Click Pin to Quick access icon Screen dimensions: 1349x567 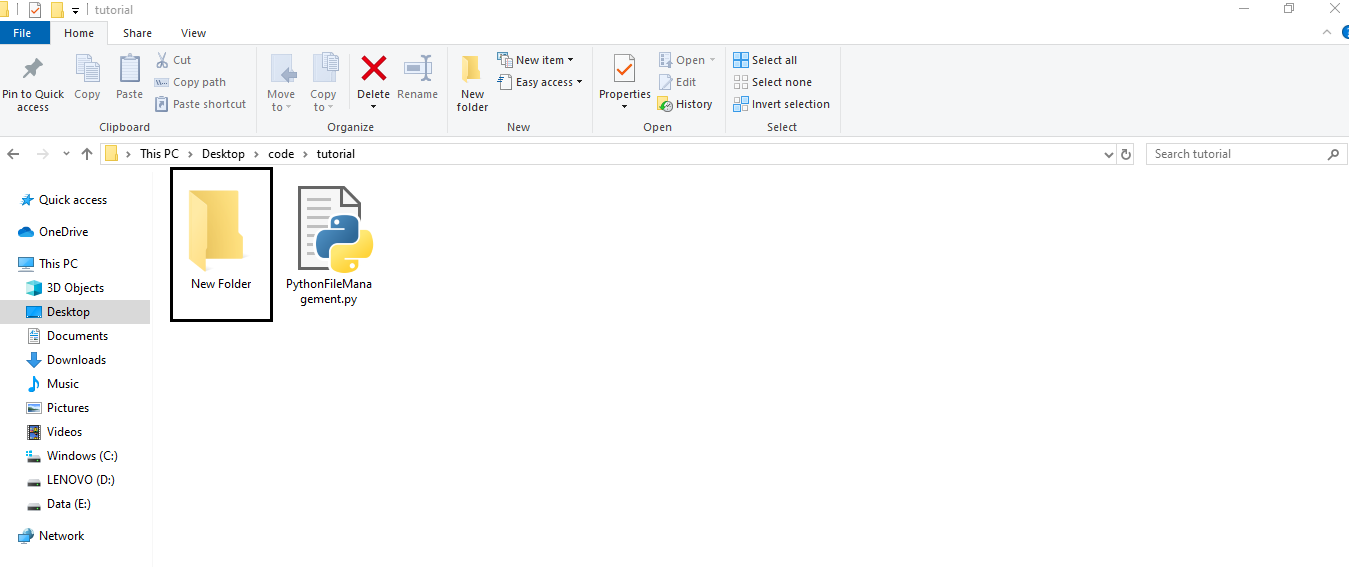click(x=33, y=69)
